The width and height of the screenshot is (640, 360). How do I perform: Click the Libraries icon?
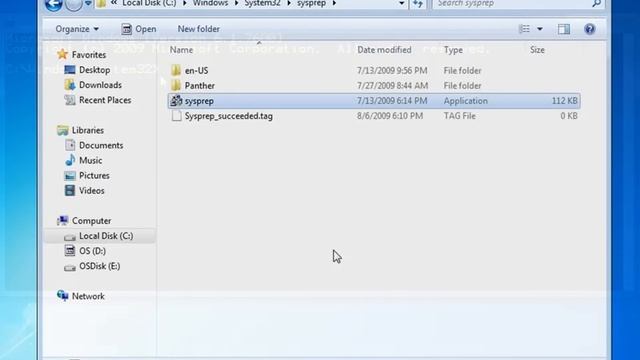click(62, 130)
